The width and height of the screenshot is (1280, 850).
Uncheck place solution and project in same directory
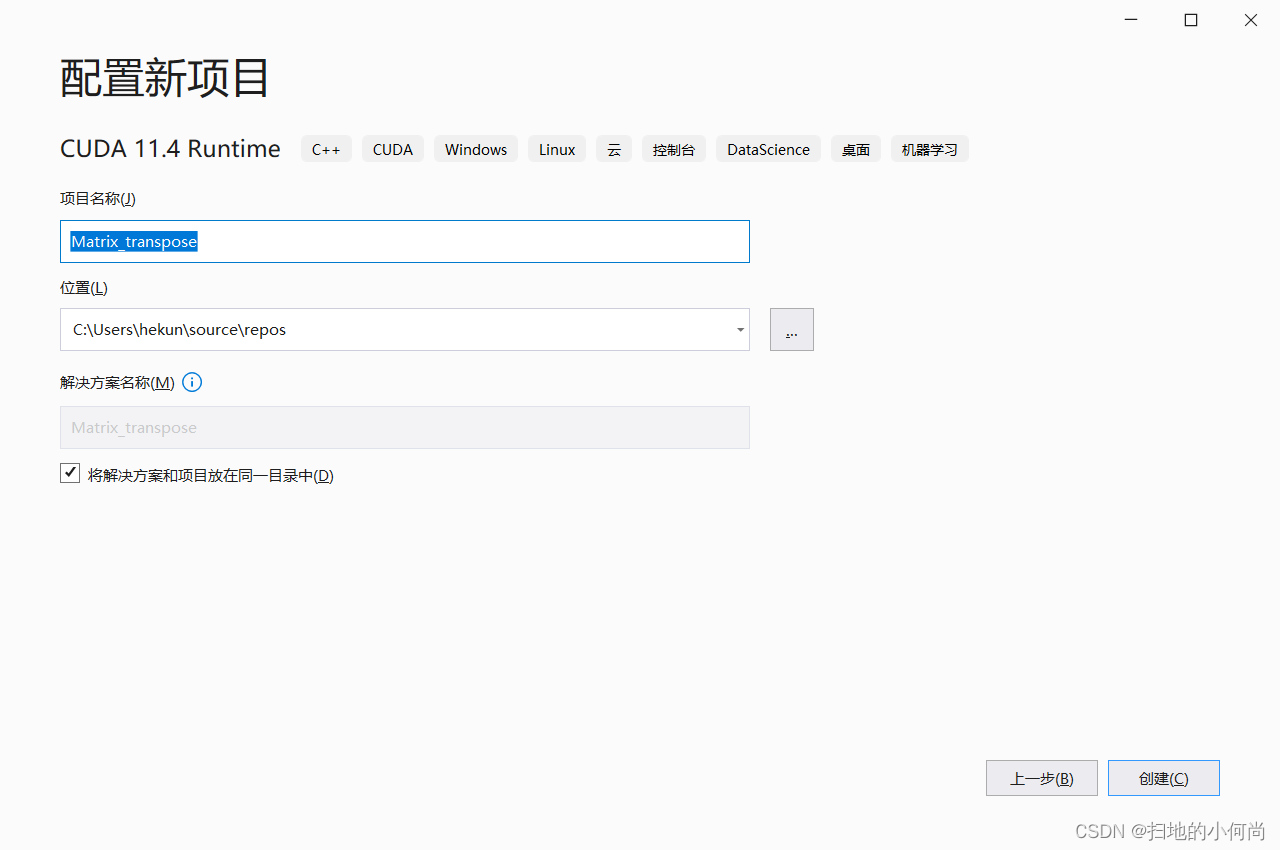point(70,474)
